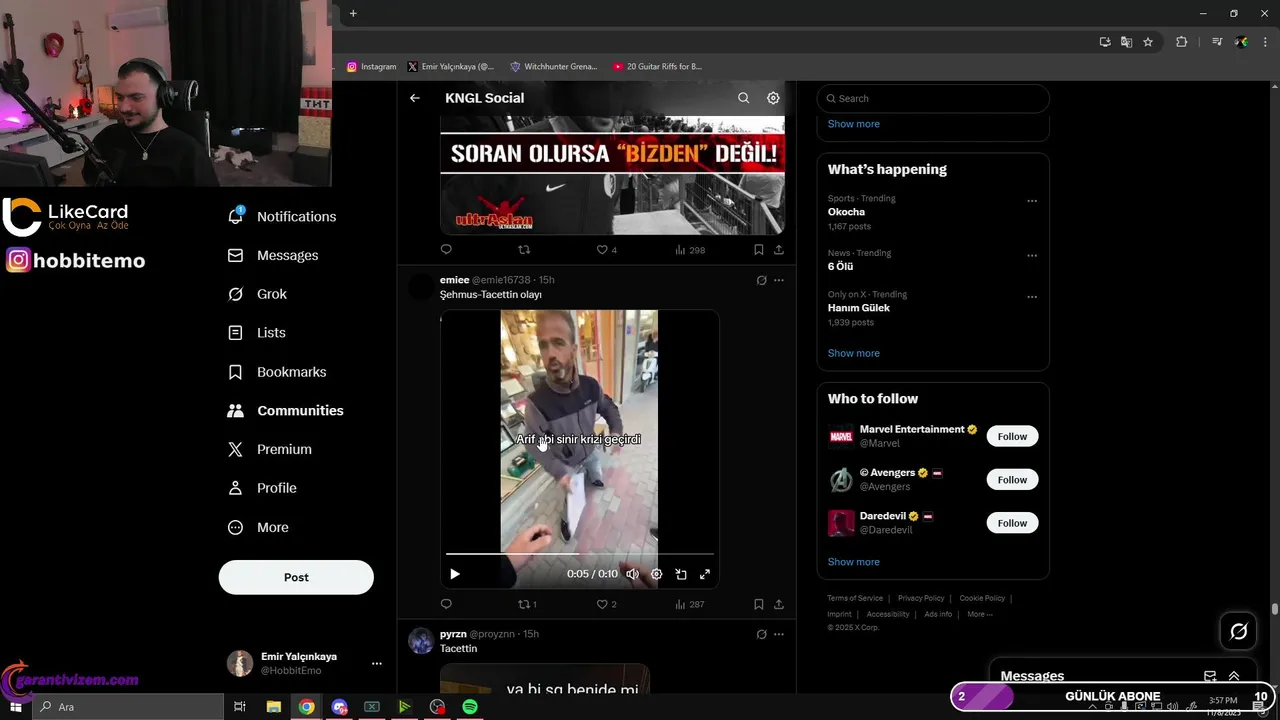
Task: Select Communities in the sidebar
Action: pos(286,411)
